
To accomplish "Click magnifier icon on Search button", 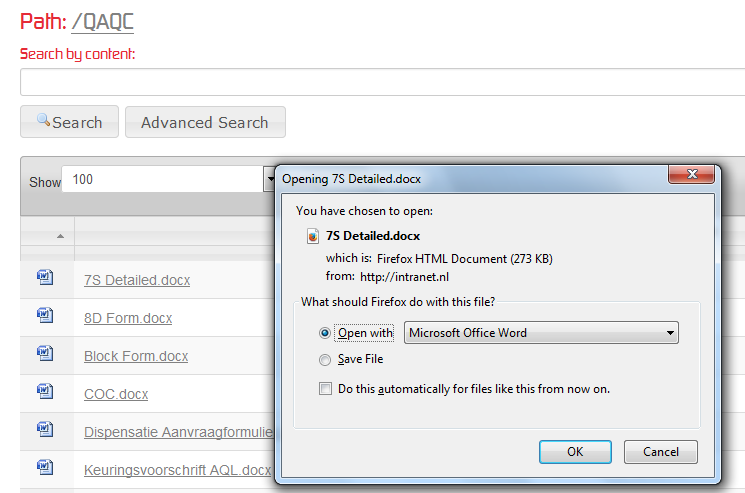I will click(43, 120).
